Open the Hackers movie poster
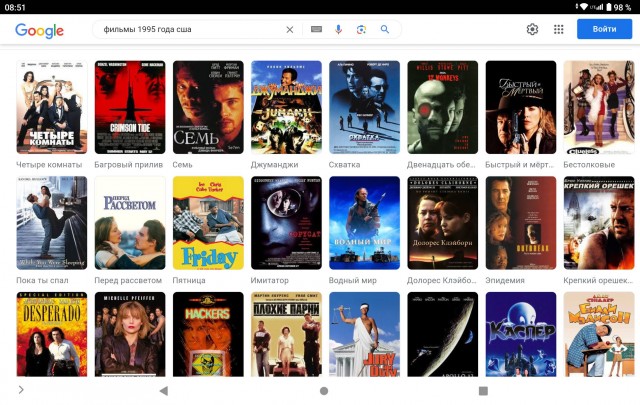 point(208,334)
